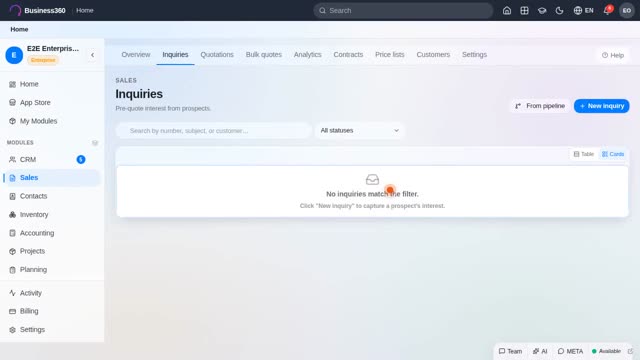This screenshot has width=640, height=360.
Task: Open the Projects module
Action: coord(52,251)
